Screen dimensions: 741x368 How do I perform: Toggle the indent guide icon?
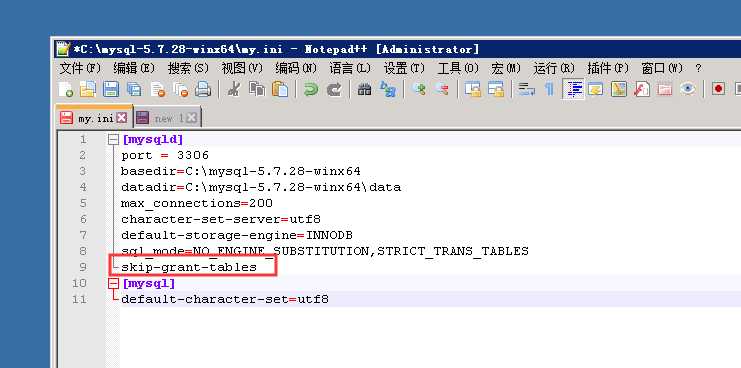click(x=573, y=89)
